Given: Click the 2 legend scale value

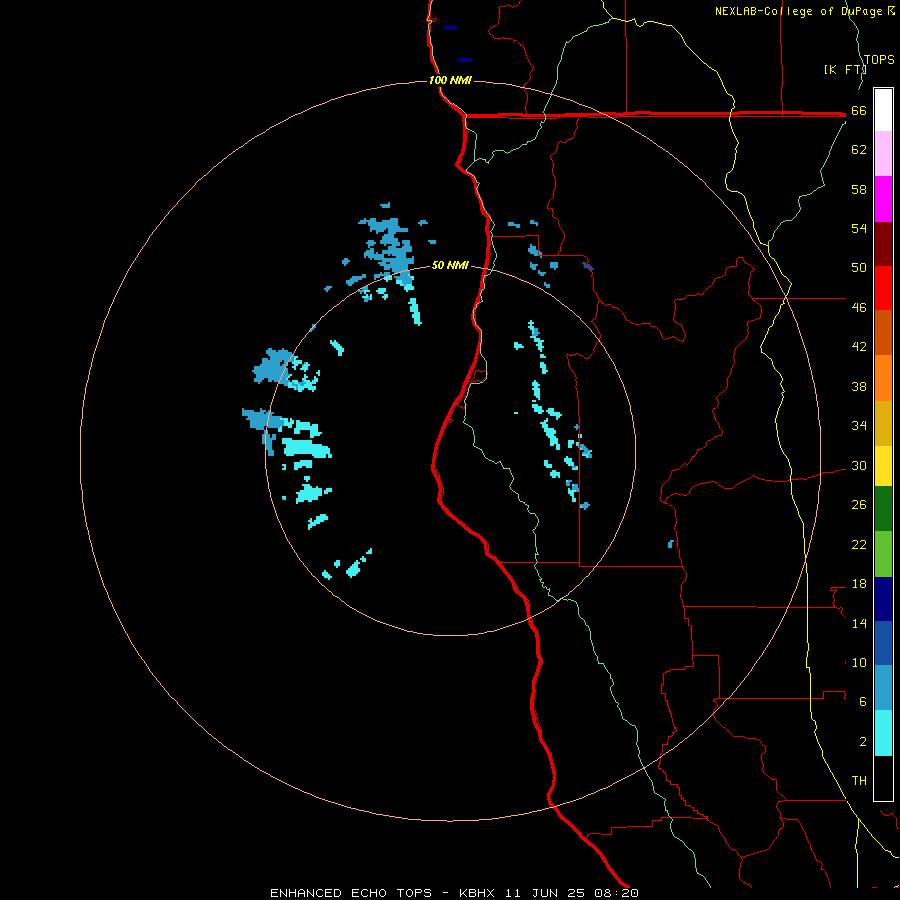Looking at the screenshot, I should pyautogui.click(x=863, y=742).
